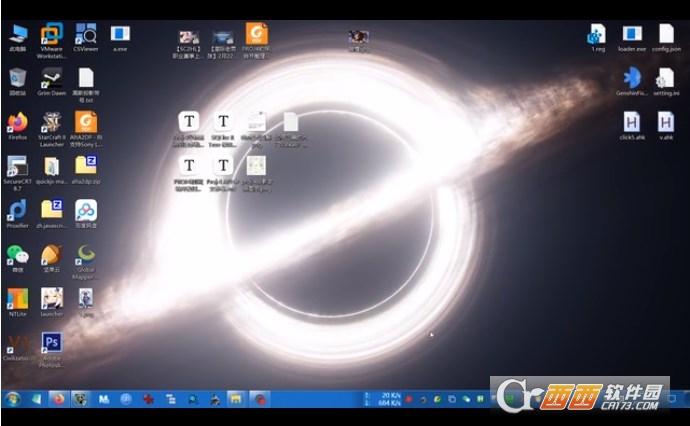Open the Recycle Bin icon

(x=18, y=82)
